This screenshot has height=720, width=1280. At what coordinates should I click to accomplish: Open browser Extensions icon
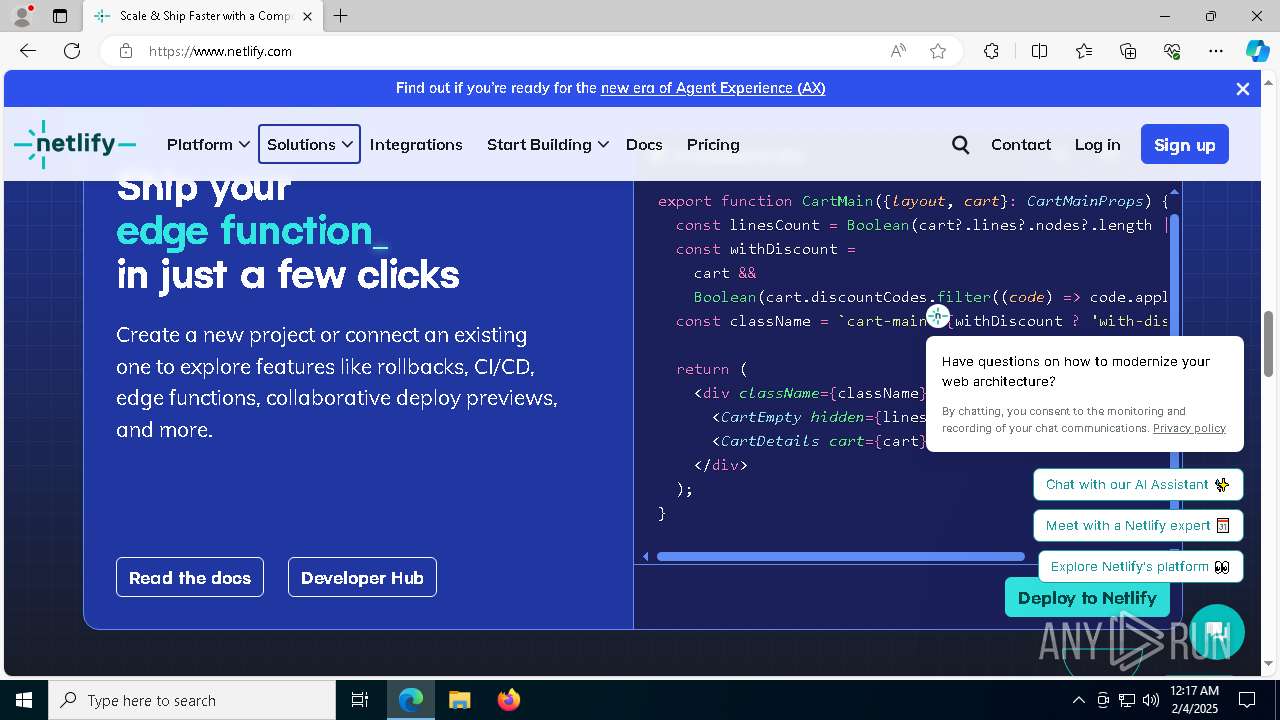991,51
